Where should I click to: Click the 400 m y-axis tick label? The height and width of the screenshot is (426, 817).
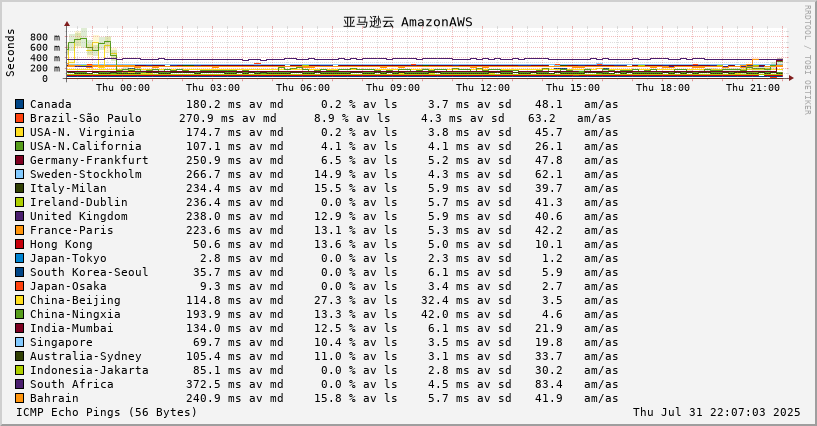(45, 58)
